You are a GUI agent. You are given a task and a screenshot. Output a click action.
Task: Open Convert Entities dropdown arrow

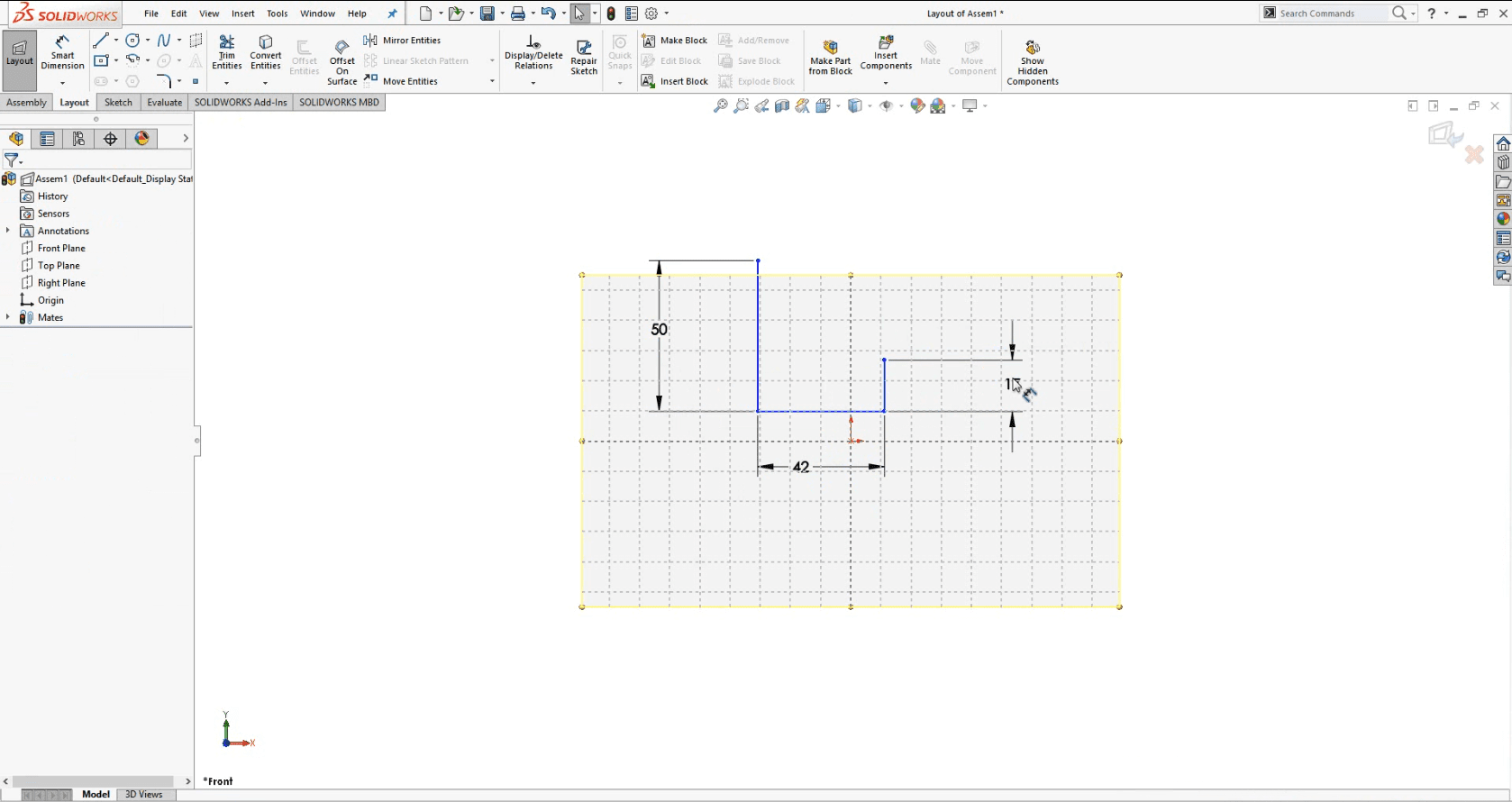[x=265, y=83]
